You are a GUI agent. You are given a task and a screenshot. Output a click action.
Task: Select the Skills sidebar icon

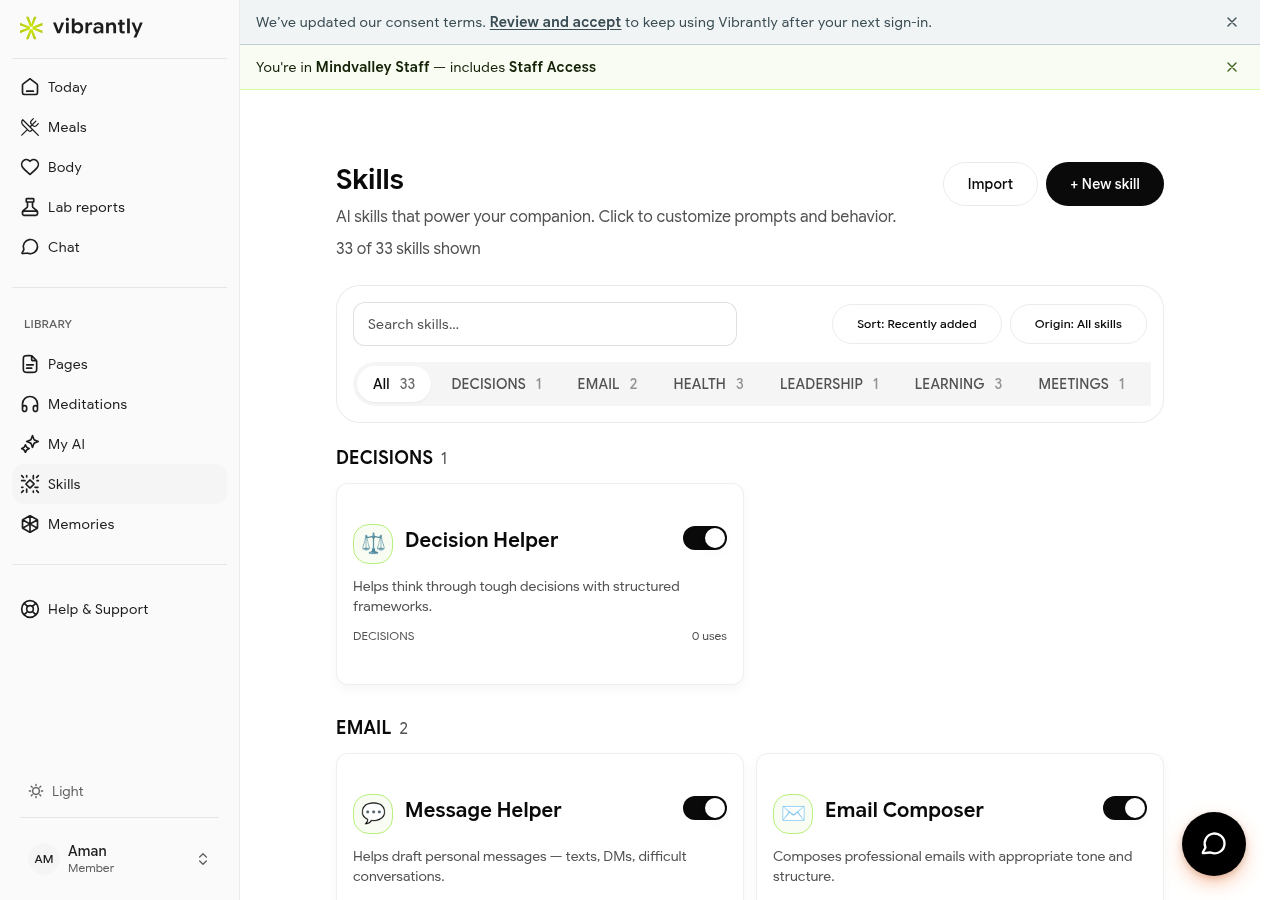coord(30,484)
